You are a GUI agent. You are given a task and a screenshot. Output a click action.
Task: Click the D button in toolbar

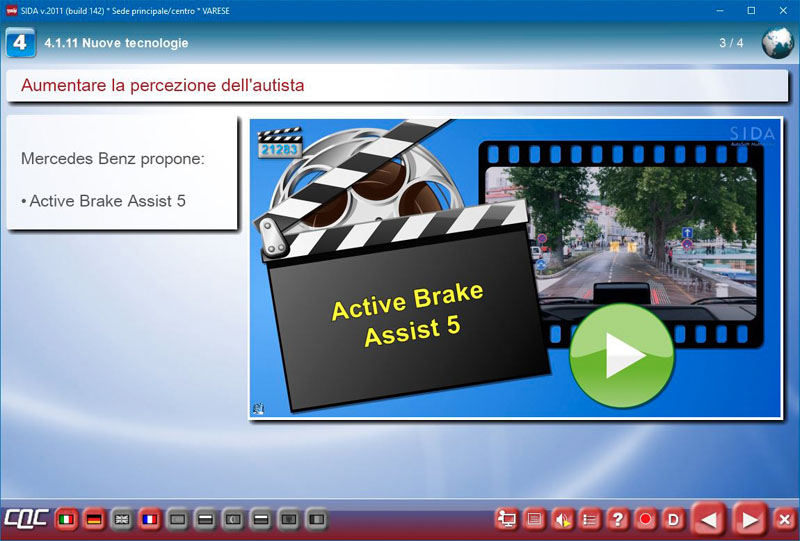(x=673, y=520)
